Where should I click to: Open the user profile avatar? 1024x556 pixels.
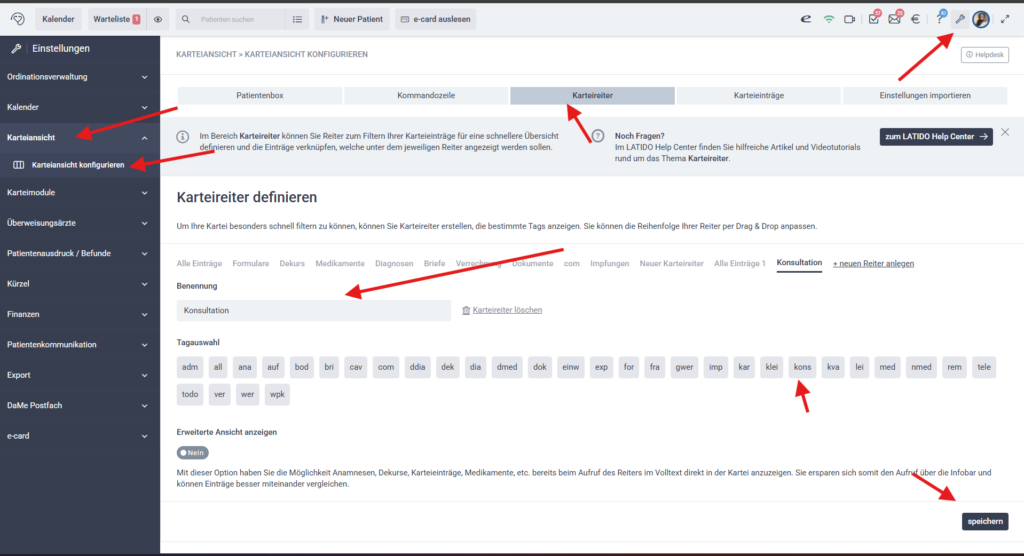pos(981,19)
